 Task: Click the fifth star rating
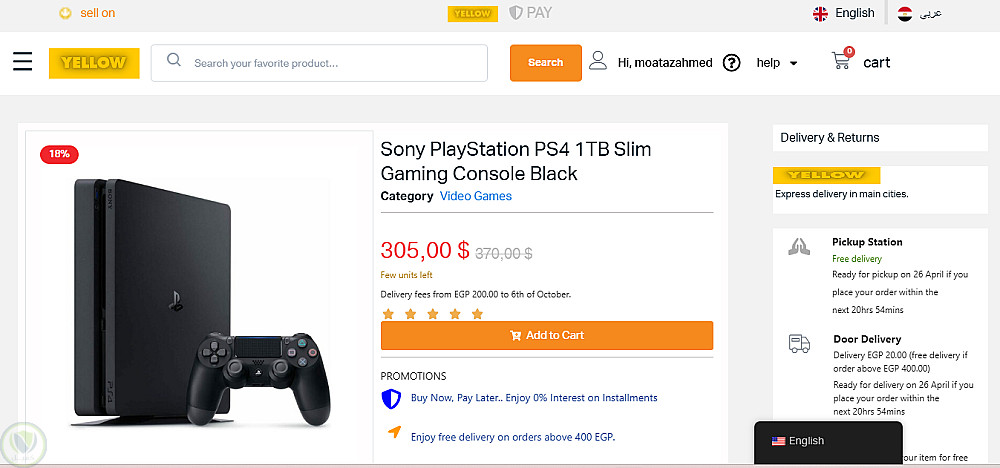pos(477,314)
